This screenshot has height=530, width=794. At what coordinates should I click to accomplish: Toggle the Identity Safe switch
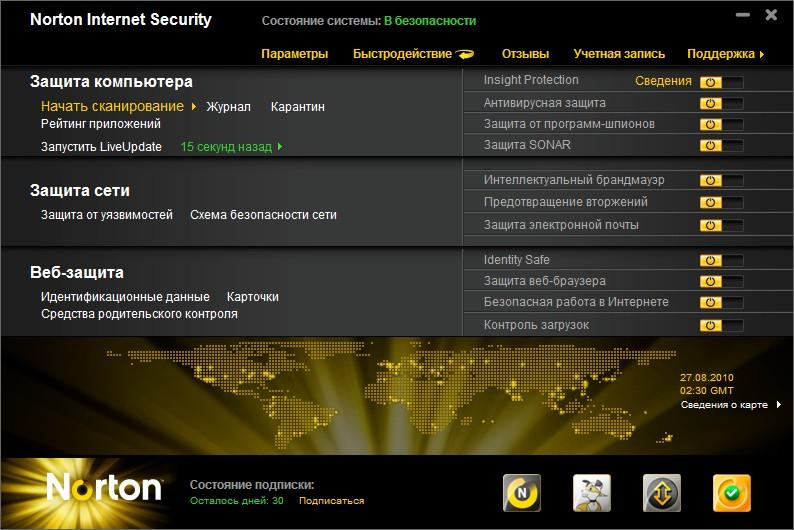(x=721, y=261)
